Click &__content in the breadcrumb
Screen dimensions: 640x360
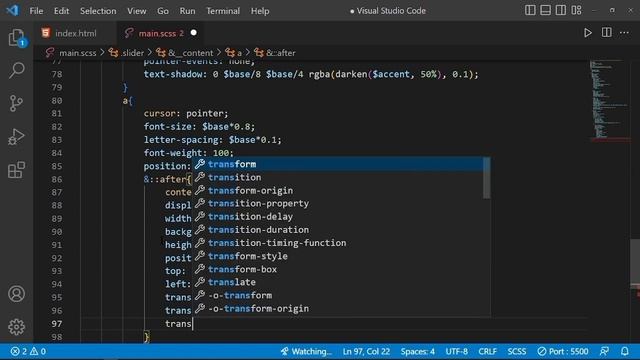pos(190,53)
